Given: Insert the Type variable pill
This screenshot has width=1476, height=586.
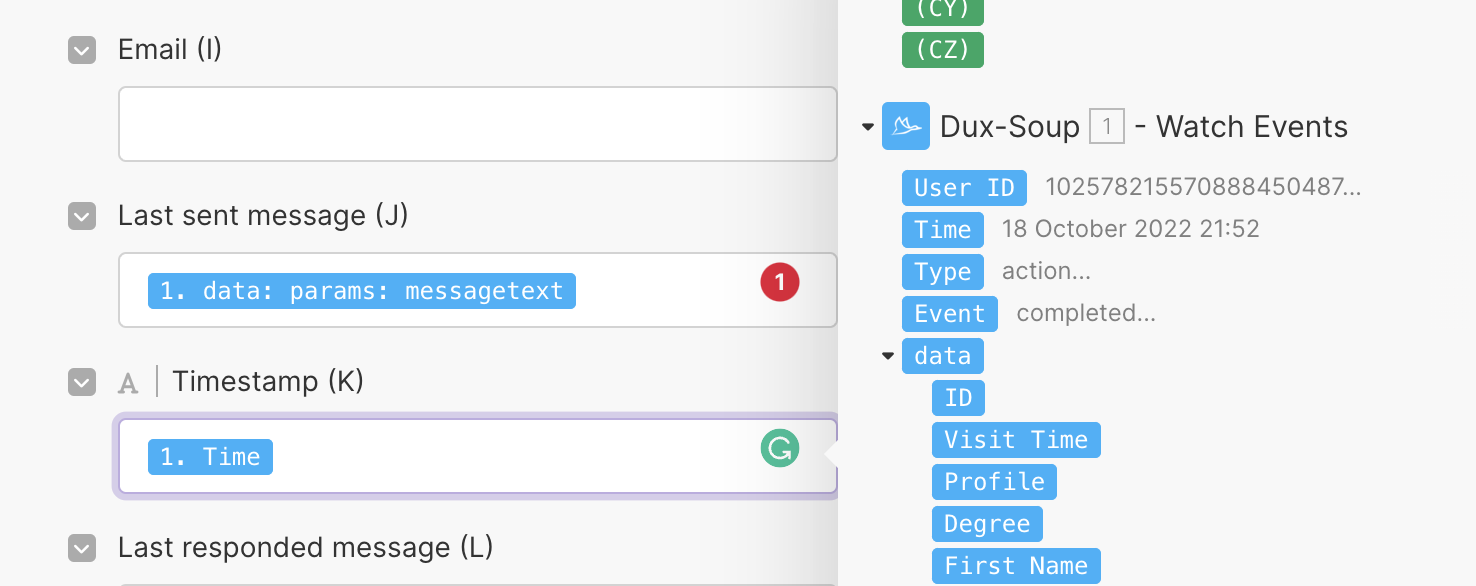Looking at the screenshot, I should click(x=942, y=272).
